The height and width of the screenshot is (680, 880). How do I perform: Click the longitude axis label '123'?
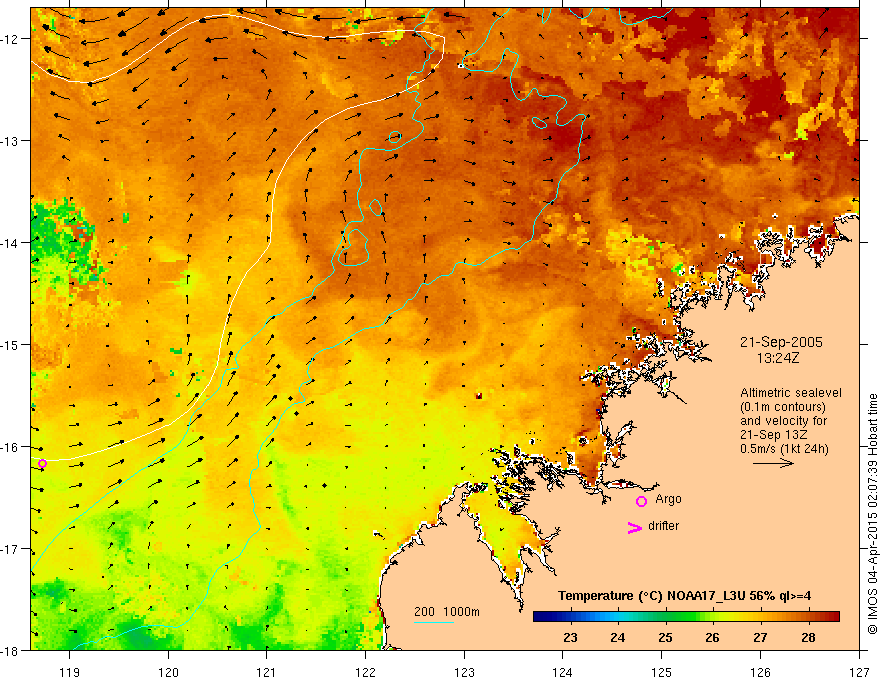point(464,672)
